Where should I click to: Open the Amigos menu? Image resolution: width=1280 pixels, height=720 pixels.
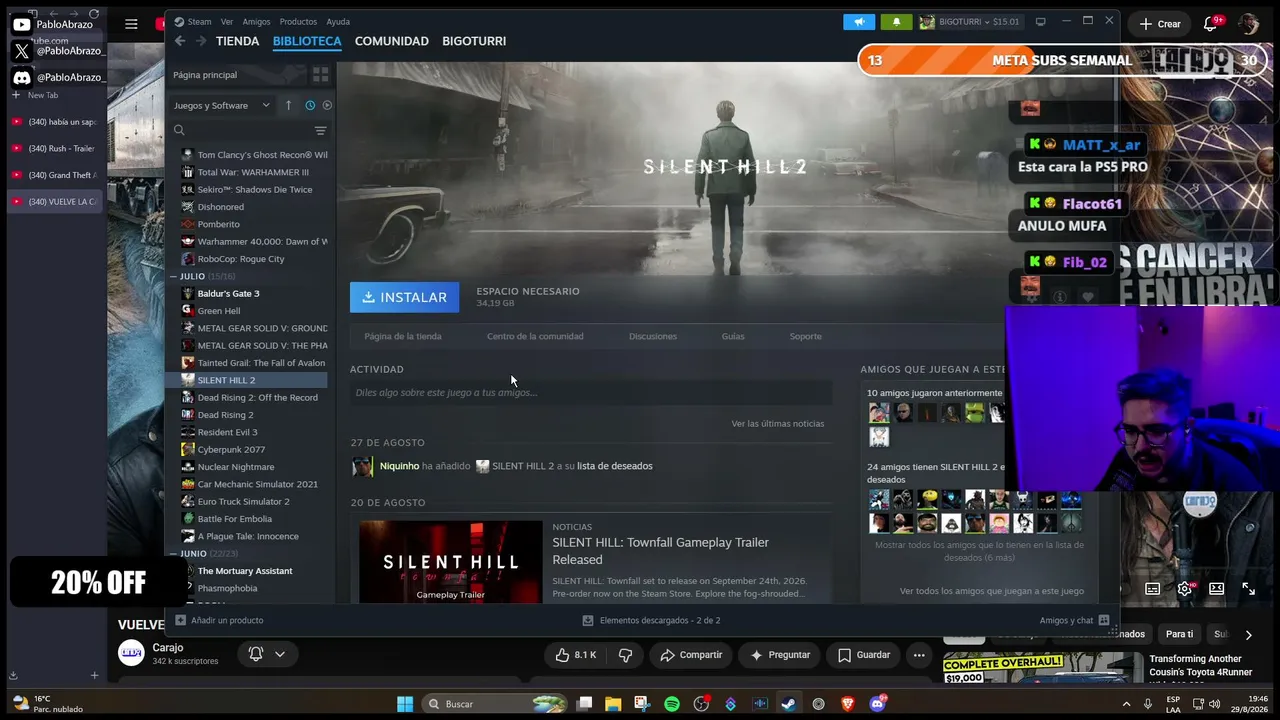click(256, 22)
